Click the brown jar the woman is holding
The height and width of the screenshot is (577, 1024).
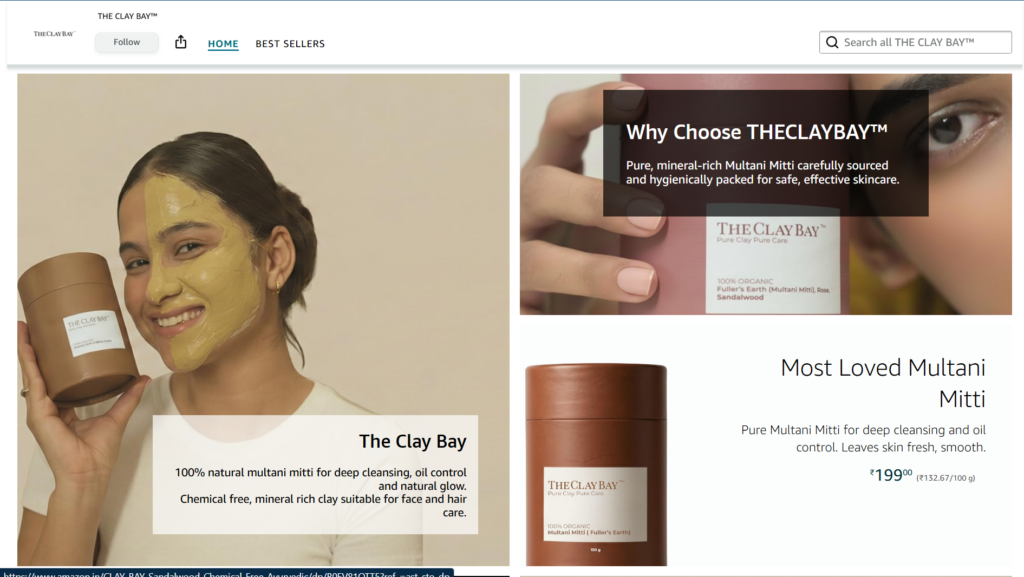click(77, 328)
